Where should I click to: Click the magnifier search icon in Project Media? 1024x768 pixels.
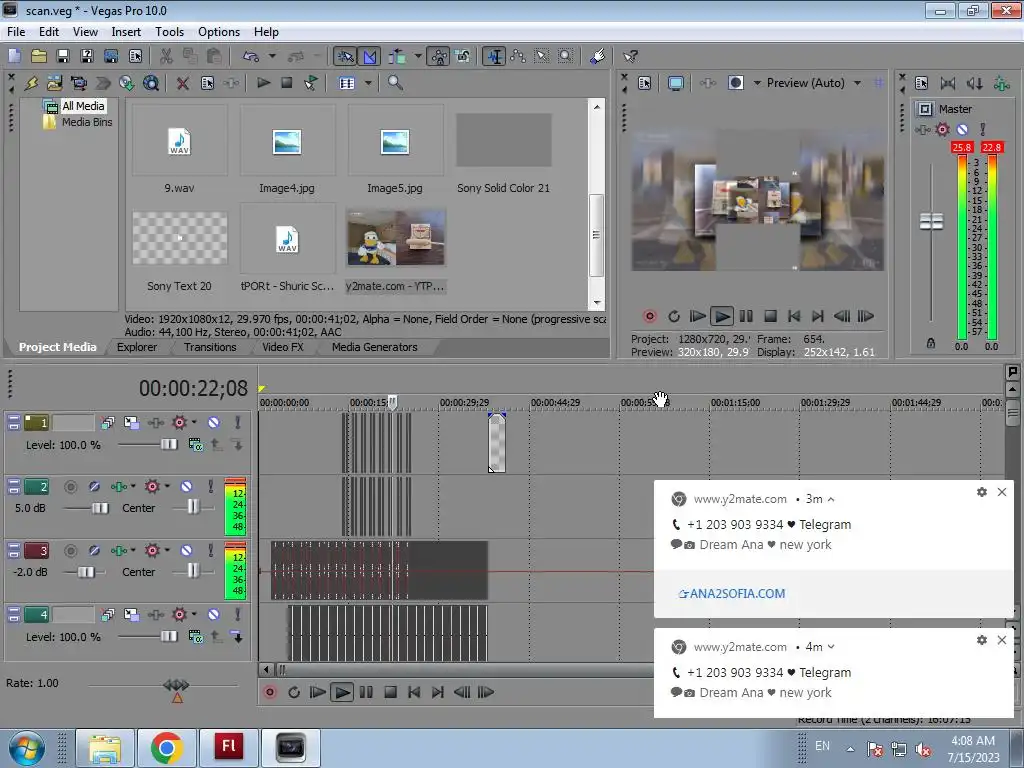395,84
